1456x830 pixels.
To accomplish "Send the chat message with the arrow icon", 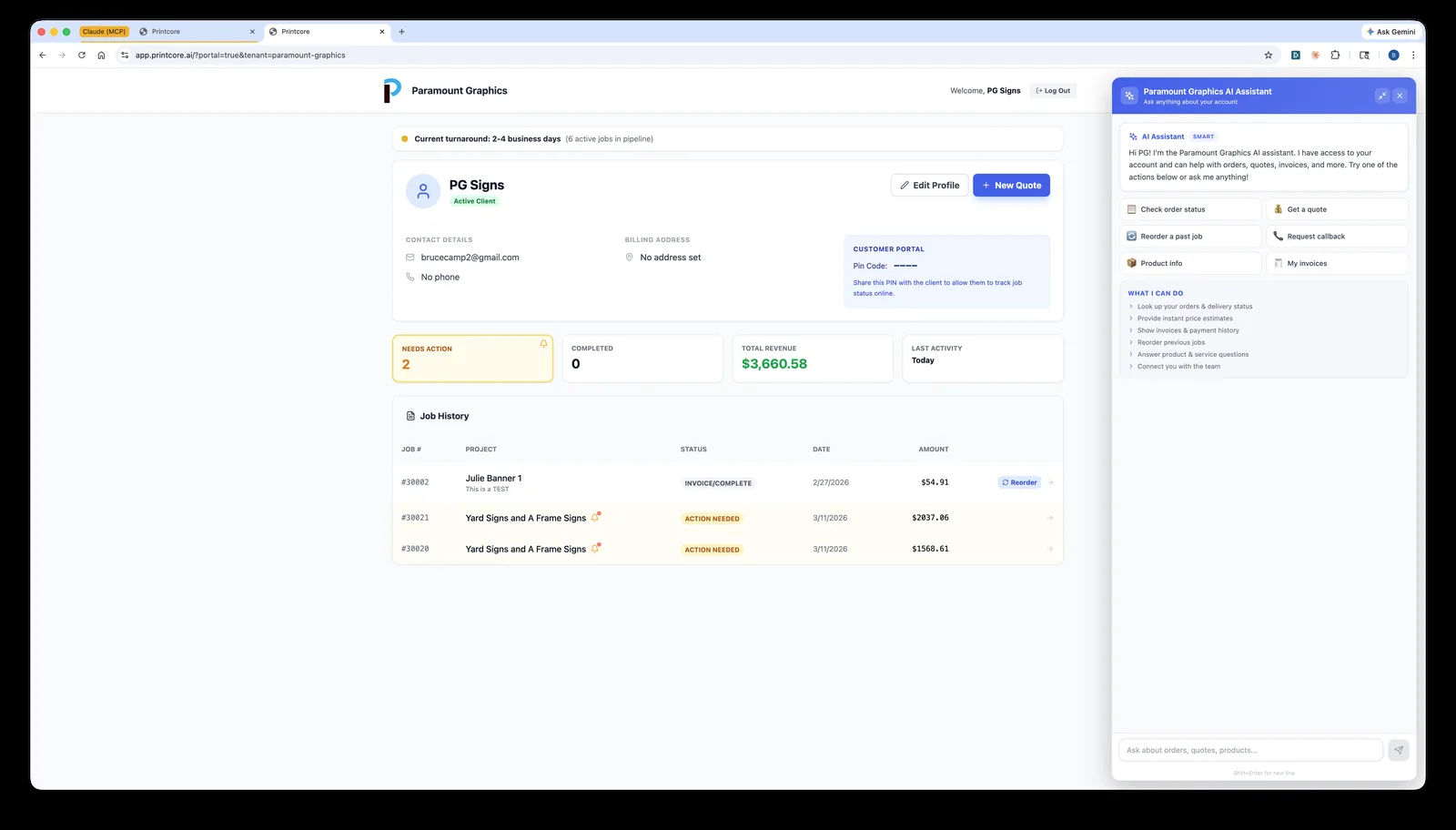I will [x=1399, y=750].
